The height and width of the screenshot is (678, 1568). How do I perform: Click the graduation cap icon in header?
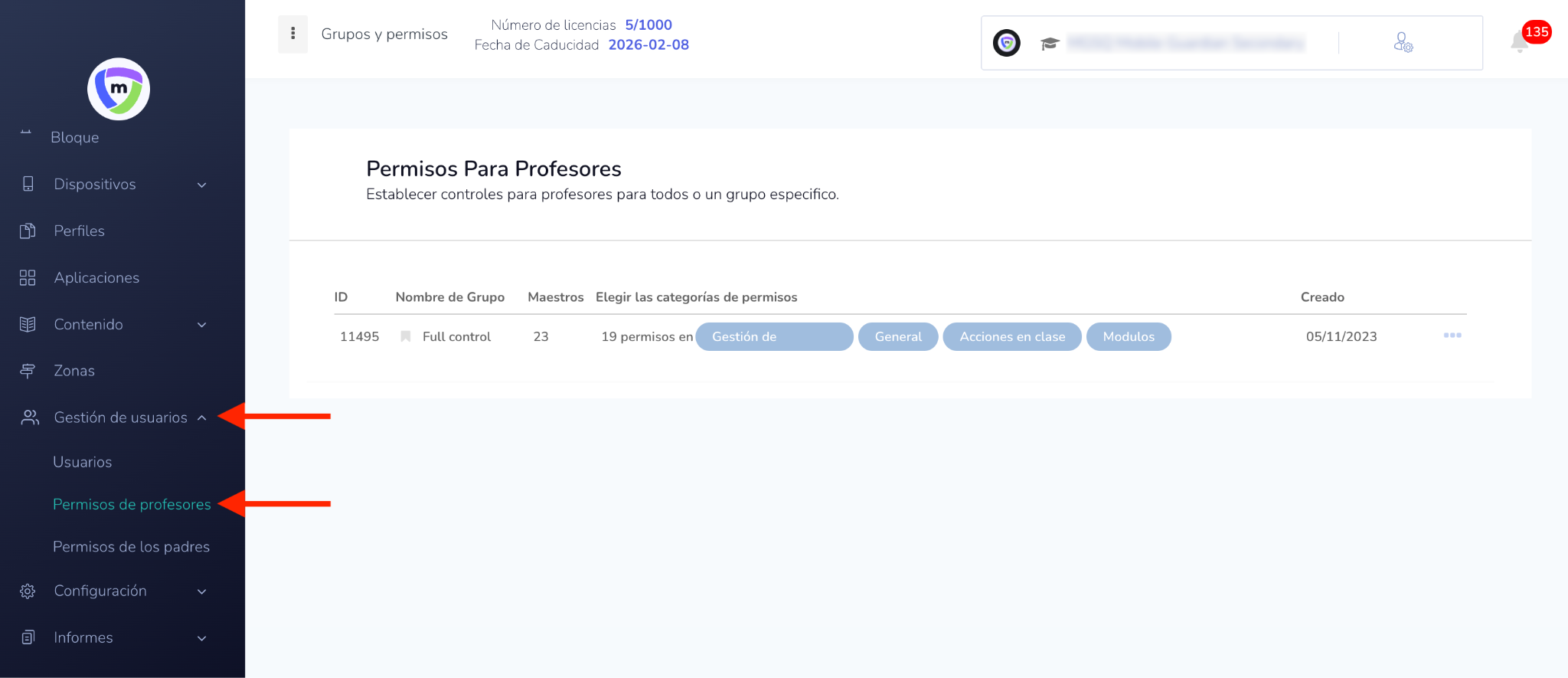[x=1049, y=44]
